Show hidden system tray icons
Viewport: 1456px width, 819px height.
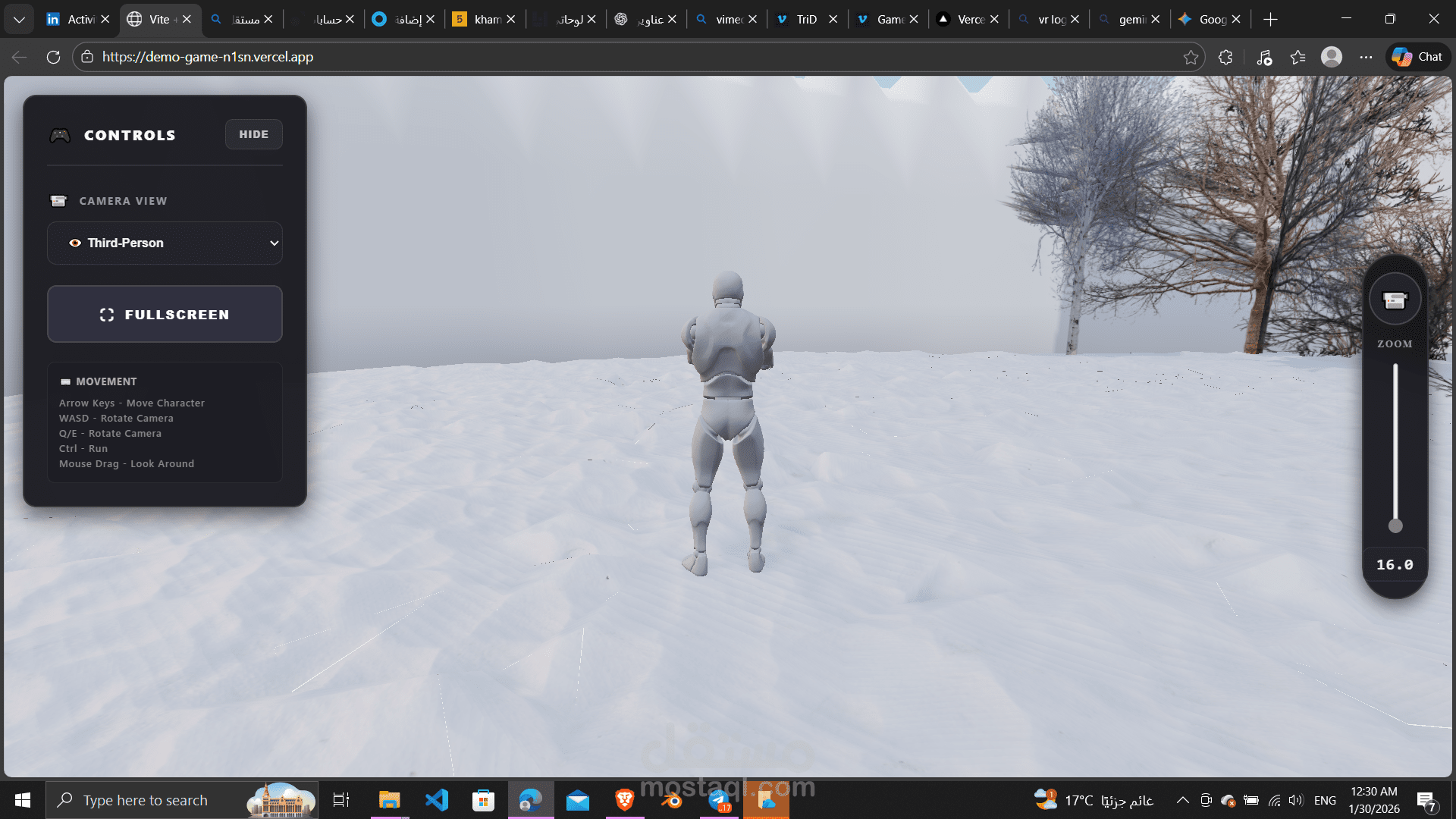pos(1182,800)
